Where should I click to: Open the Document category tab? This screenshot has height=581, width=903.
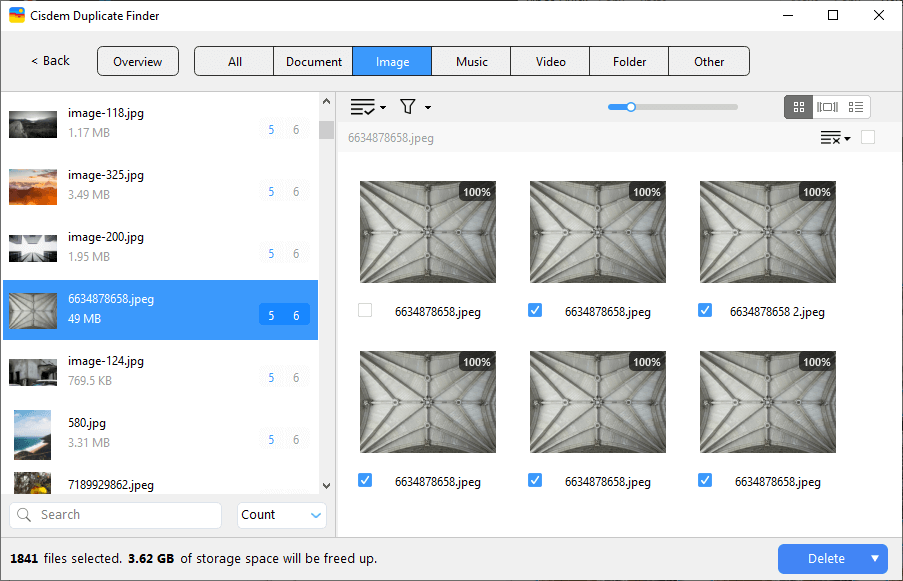[x=312, y=61]
